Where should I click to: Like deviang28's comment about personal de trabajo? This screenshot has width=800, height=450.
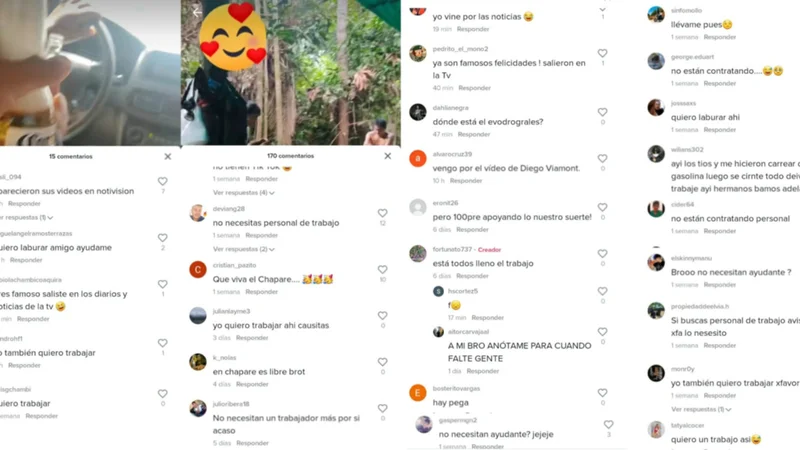[x=382, y=213]
